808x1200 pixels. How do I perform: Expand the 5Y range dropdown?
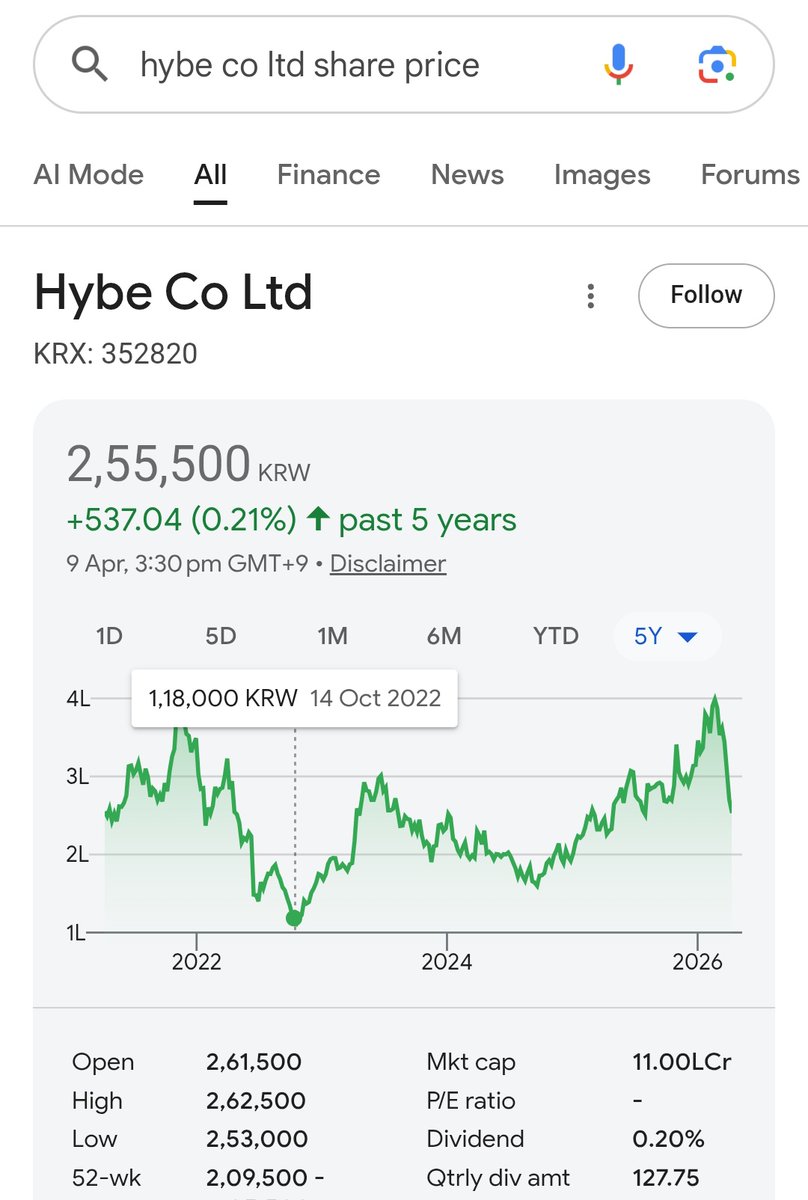tap(666, 636)
